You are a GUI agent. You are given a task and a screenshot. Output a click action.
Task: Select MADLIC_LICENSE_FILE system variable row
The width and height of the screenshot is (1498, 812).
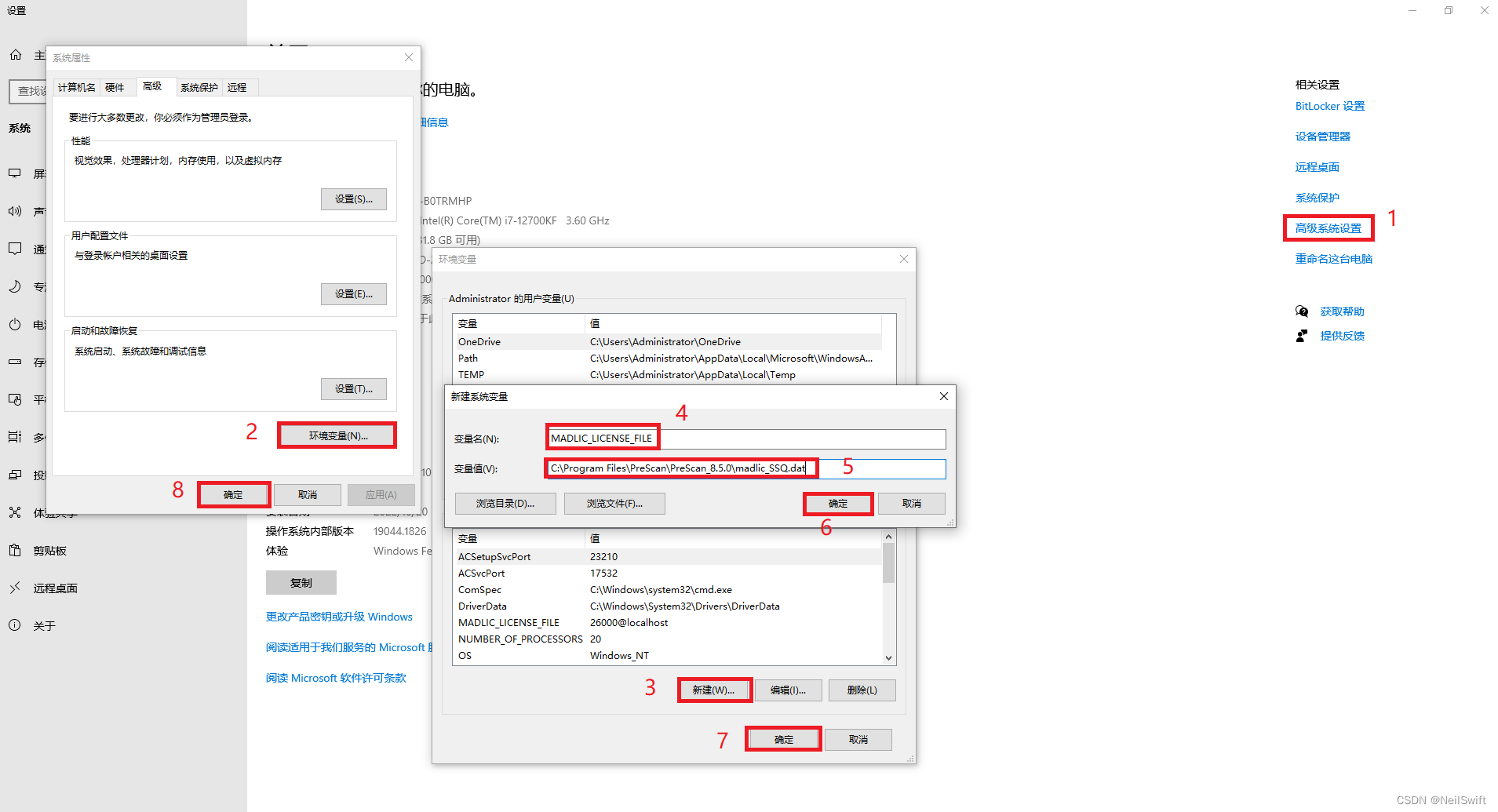click(667, 623)
